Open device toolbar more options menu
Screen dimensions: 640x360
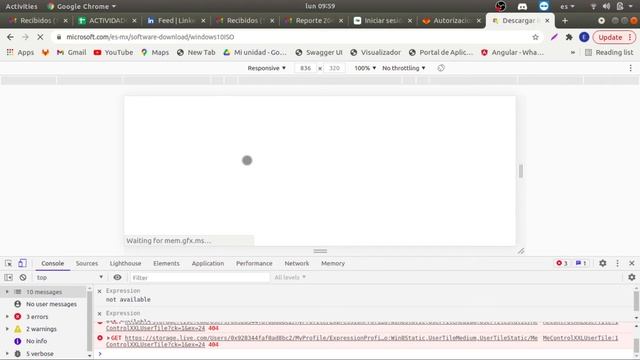[x=631, y=68]
